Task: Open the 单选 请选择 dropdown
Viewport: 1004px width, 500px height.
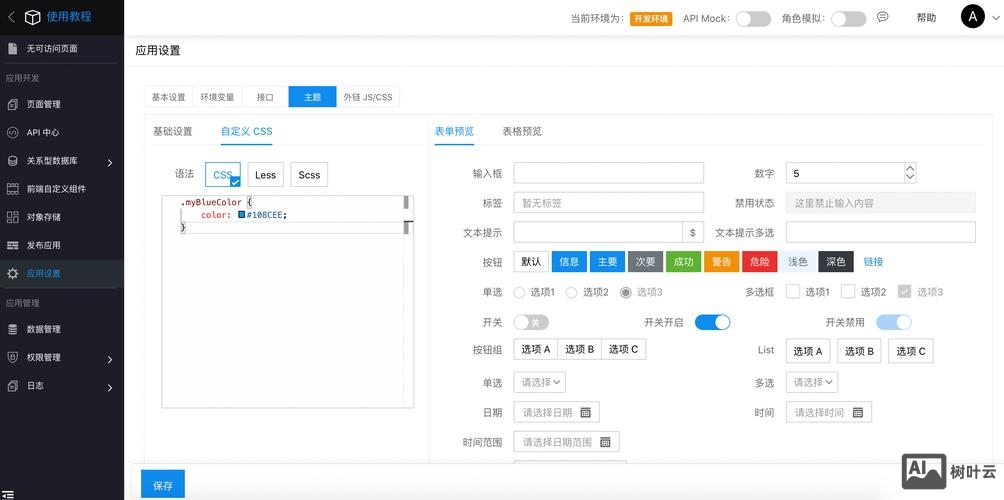Action: click(540, 382)
